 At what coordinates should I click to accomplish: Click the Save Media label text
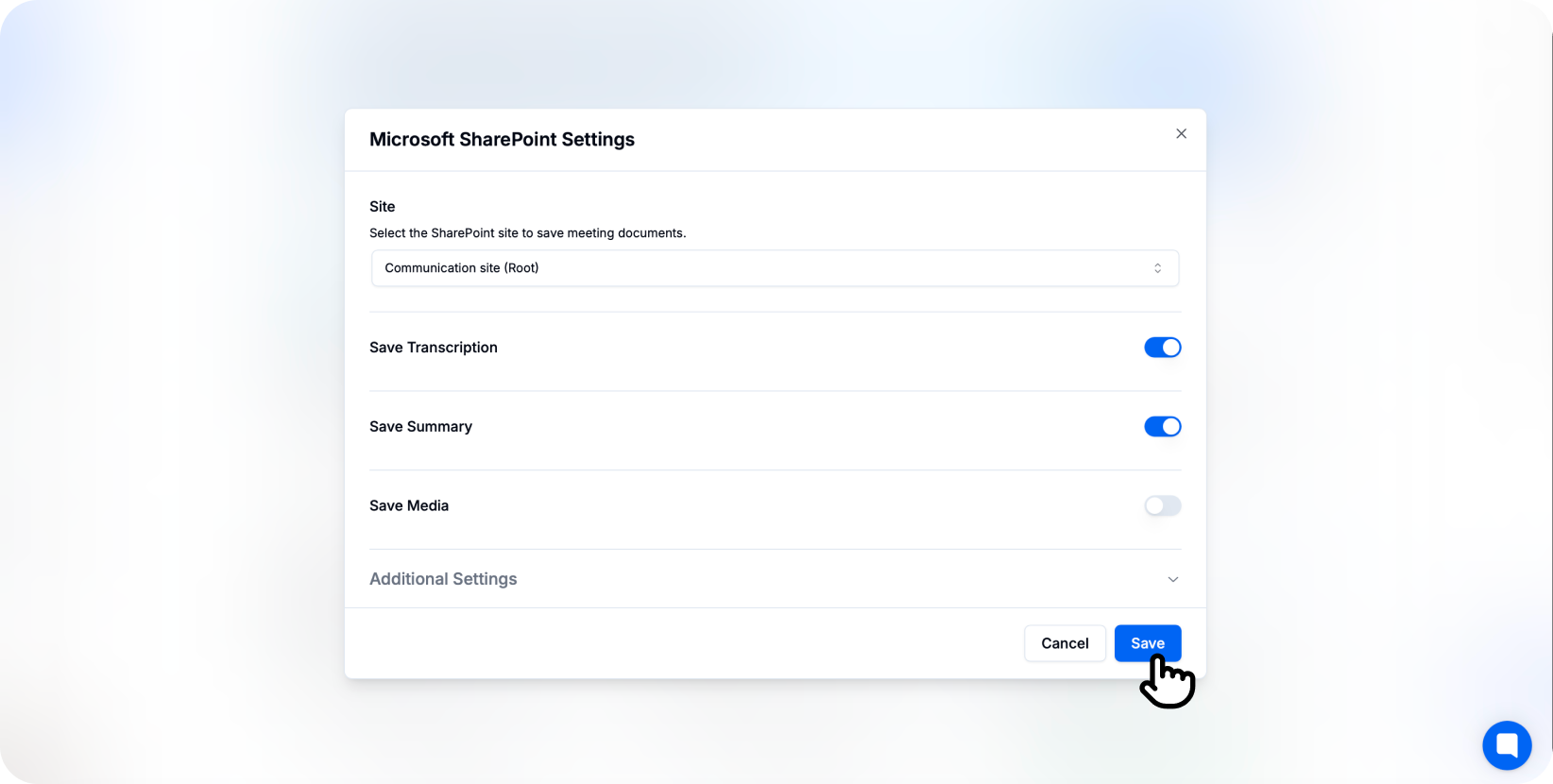(x=409, y=506)
